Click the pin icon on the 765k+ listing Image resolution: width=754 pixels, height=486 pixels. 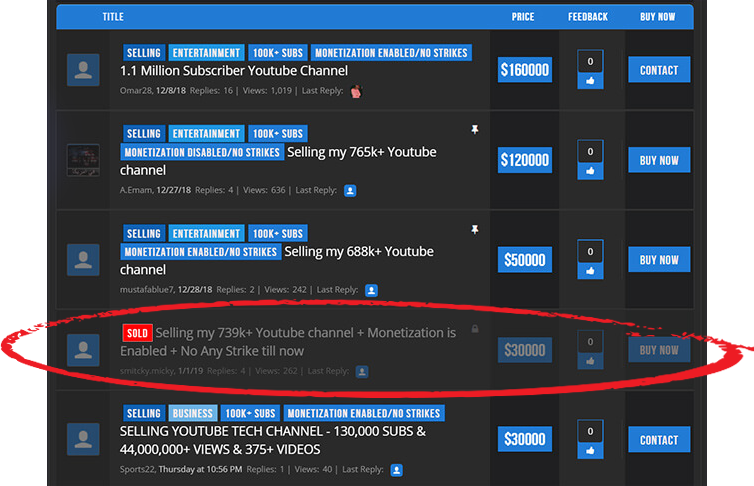(475, 129)
